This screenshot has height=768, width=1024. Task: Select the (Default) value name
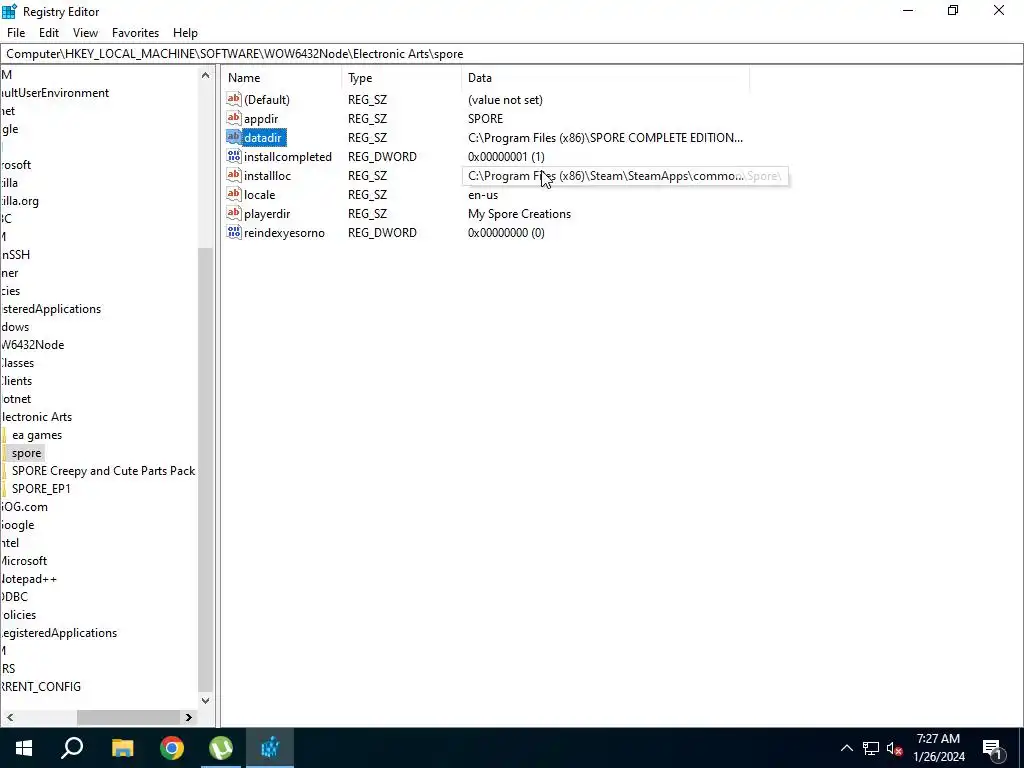tap(266, 100)
